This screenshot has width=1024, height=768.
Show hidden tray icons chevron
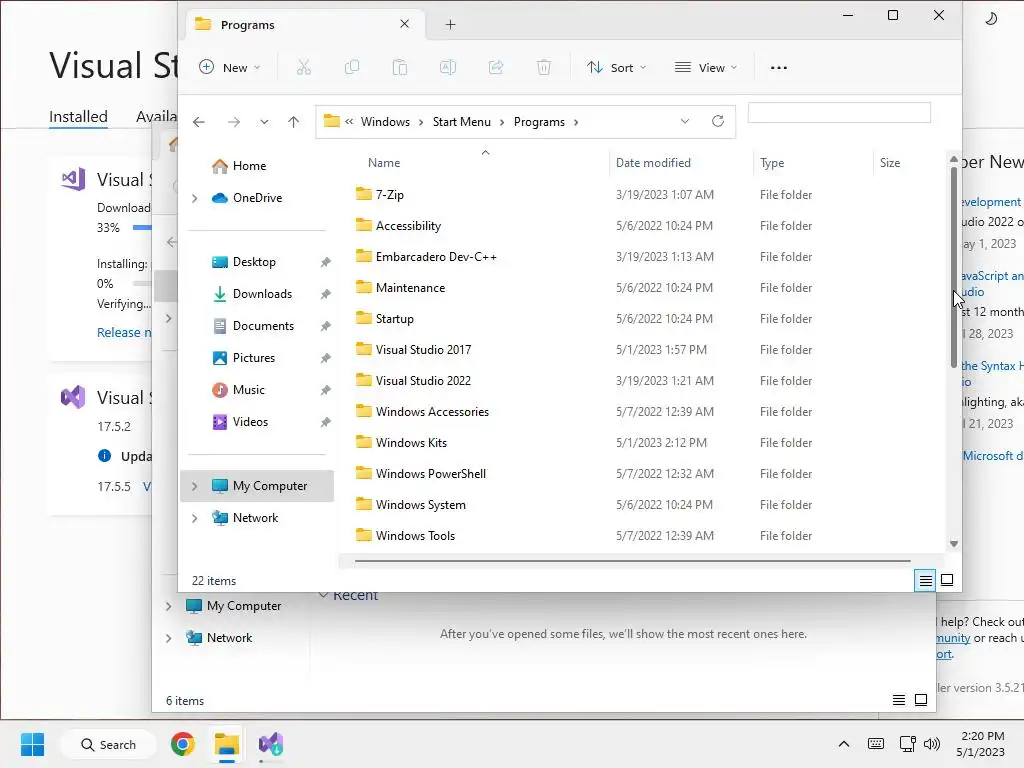coord(844,744)
